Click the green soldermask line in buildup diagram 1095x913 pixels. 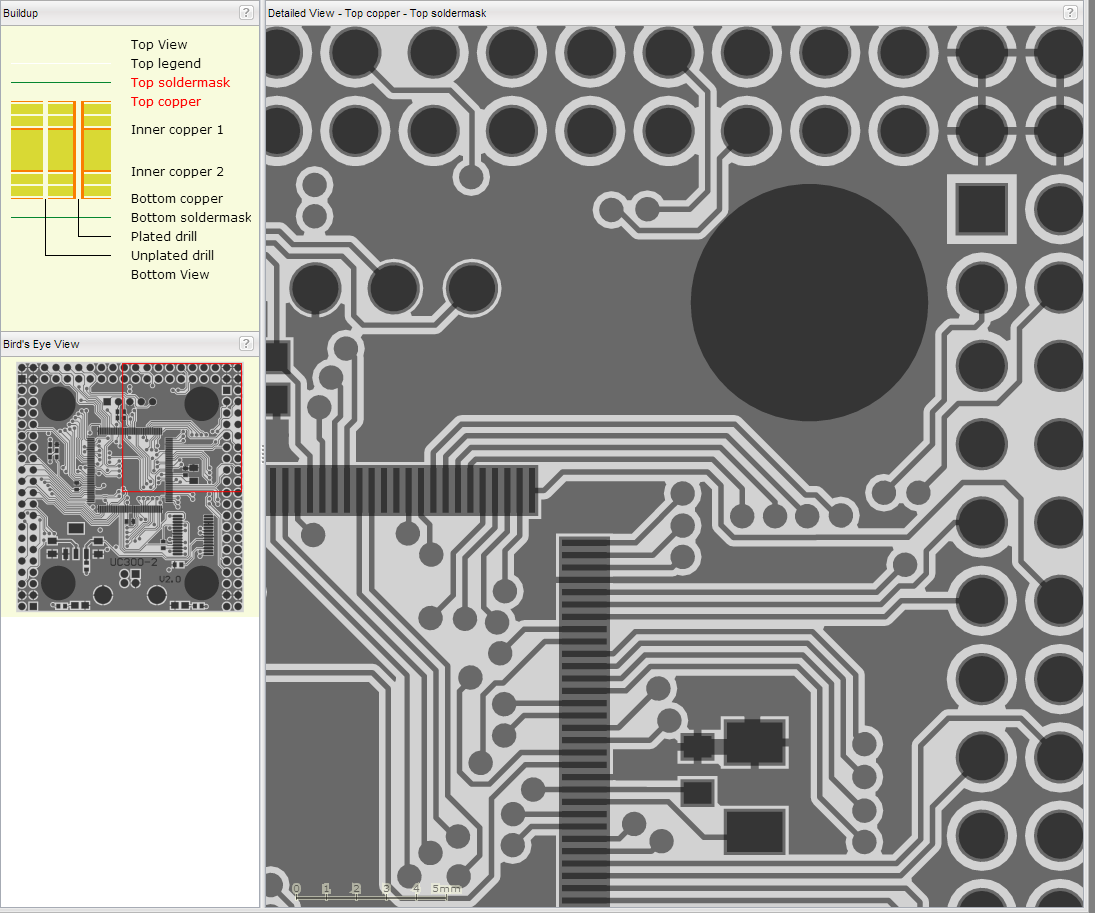point(60,83)
